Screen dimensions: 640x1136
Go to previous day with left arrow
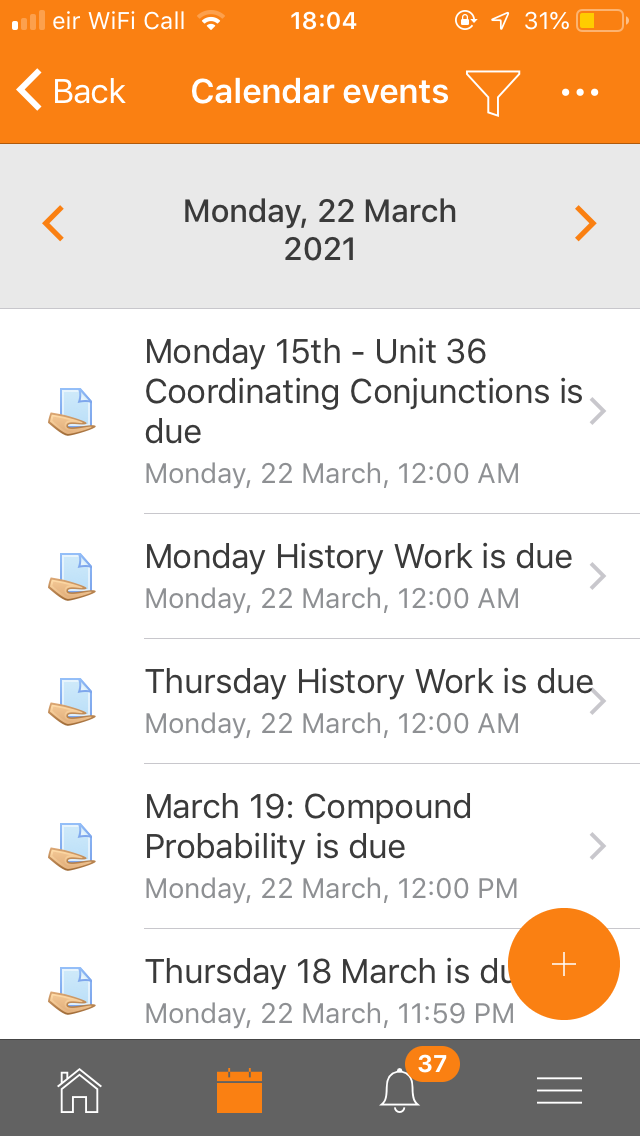pos(54,223)
